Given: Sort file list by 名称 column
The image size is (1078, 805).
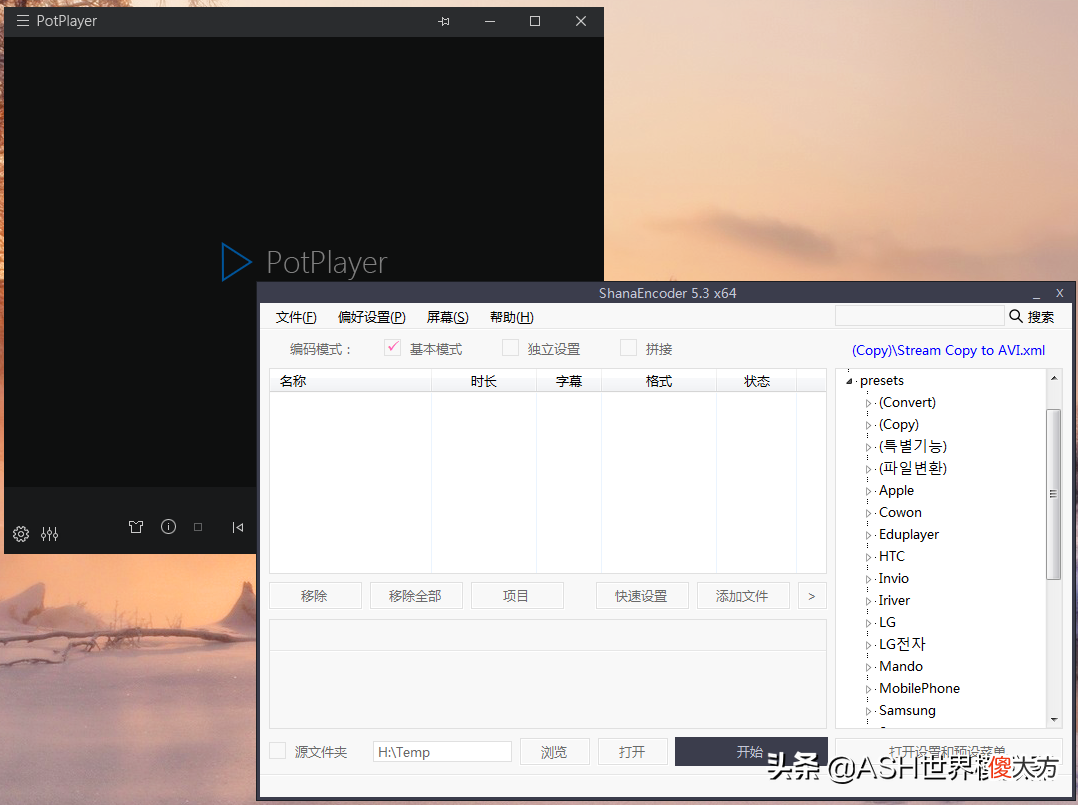Looking at the screenshot, I should click(351, 381).
